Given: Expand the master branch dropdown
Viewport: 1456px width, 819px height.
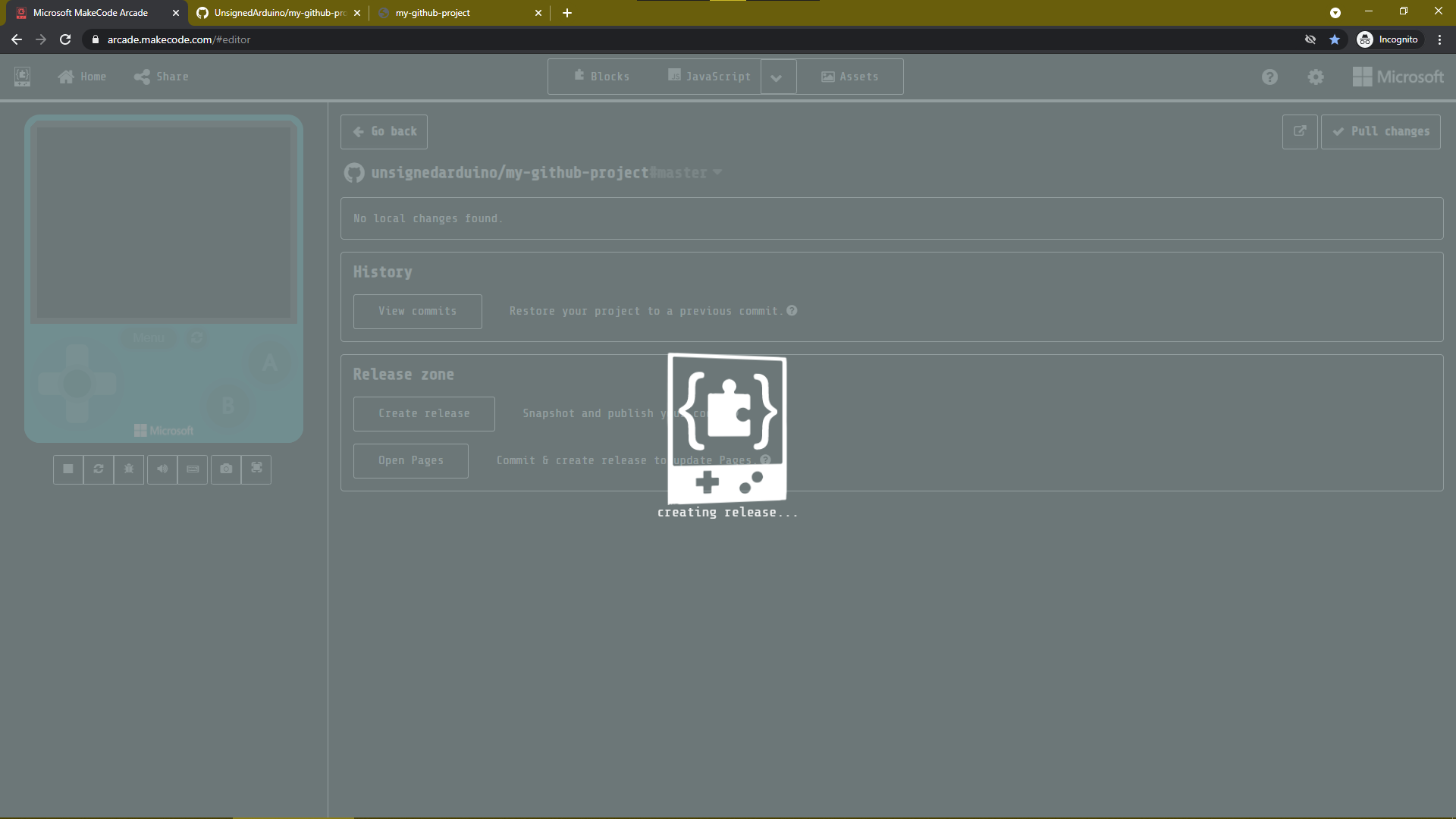Looking at the screenshot, I should tap(717, 173).
